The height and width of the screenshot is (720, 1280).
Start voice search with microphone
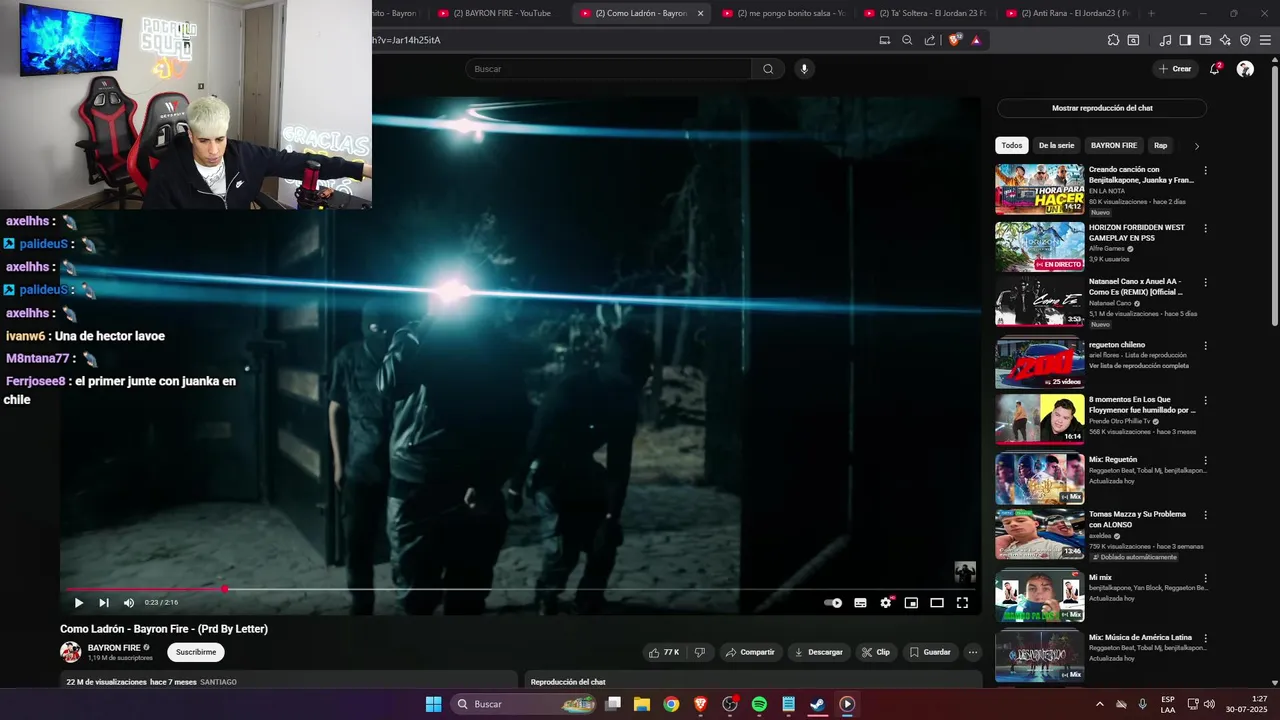(803, 69)
